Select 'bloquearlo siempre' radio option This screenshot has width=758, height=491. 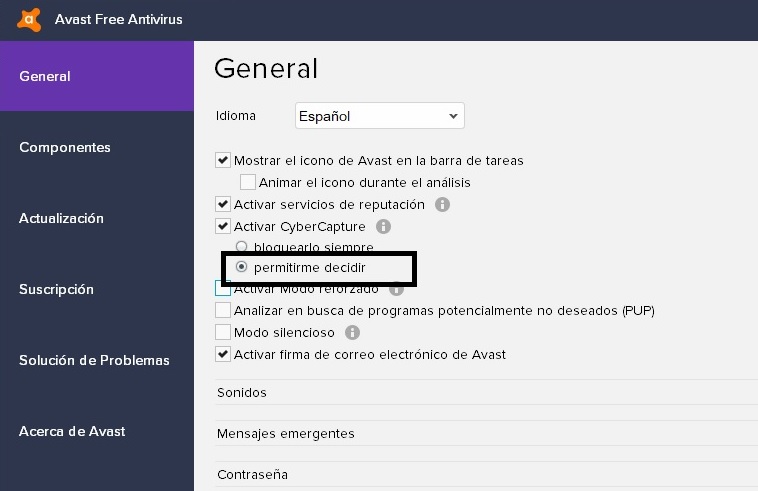tap(241, 247)
